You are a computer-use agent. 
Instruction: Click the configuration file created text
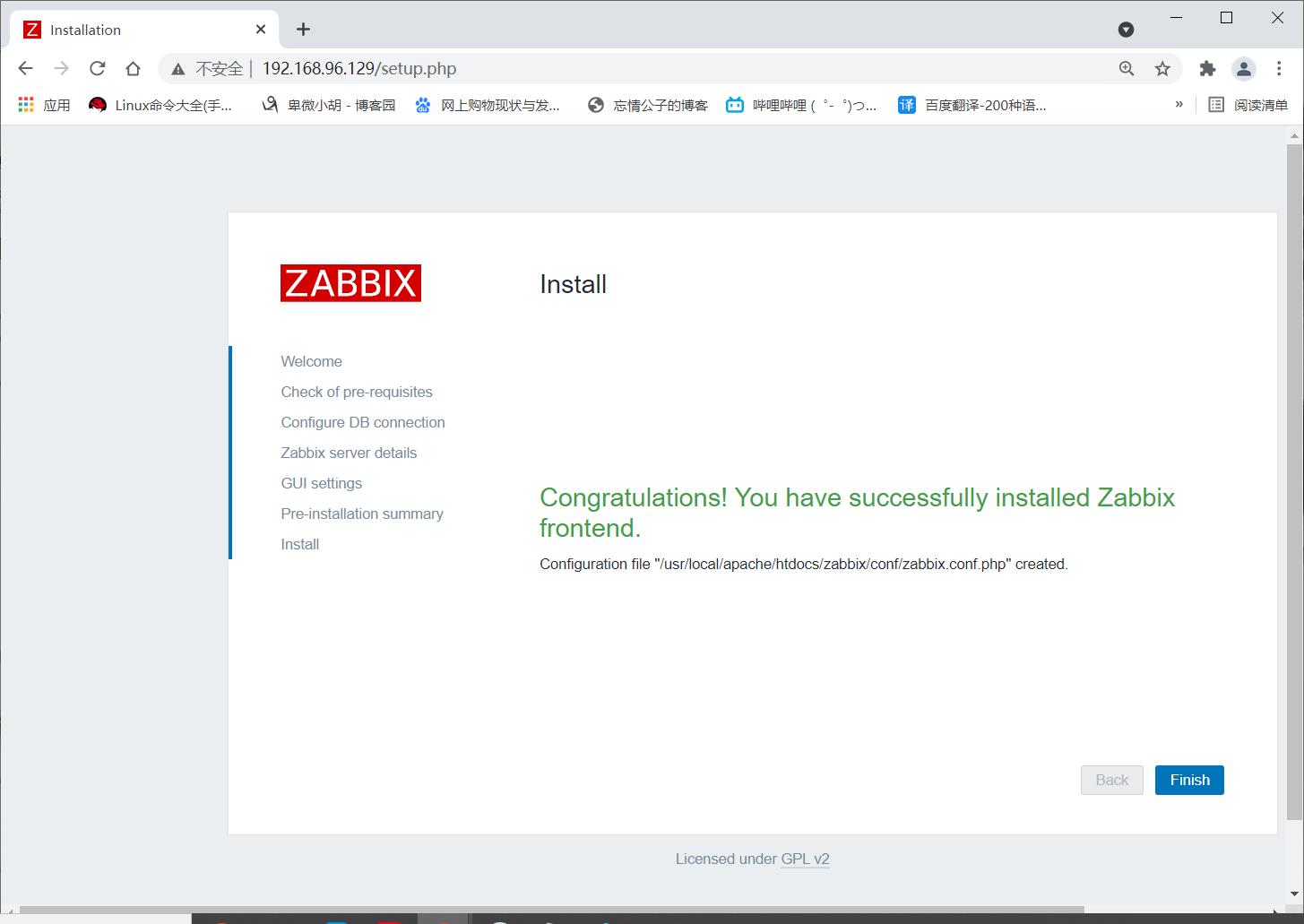(804, 564)
